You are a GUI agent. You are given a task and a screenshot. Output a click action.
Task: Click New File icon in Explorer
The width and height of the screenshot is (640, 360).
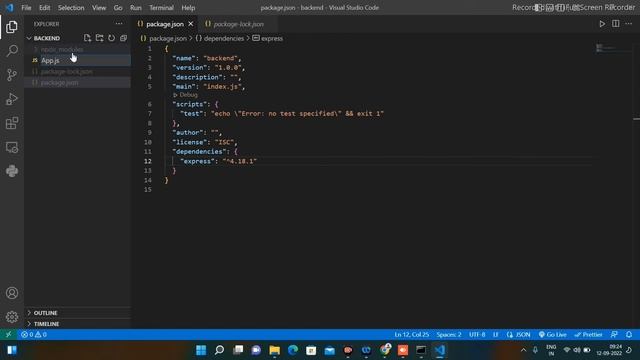coord(87,38)
